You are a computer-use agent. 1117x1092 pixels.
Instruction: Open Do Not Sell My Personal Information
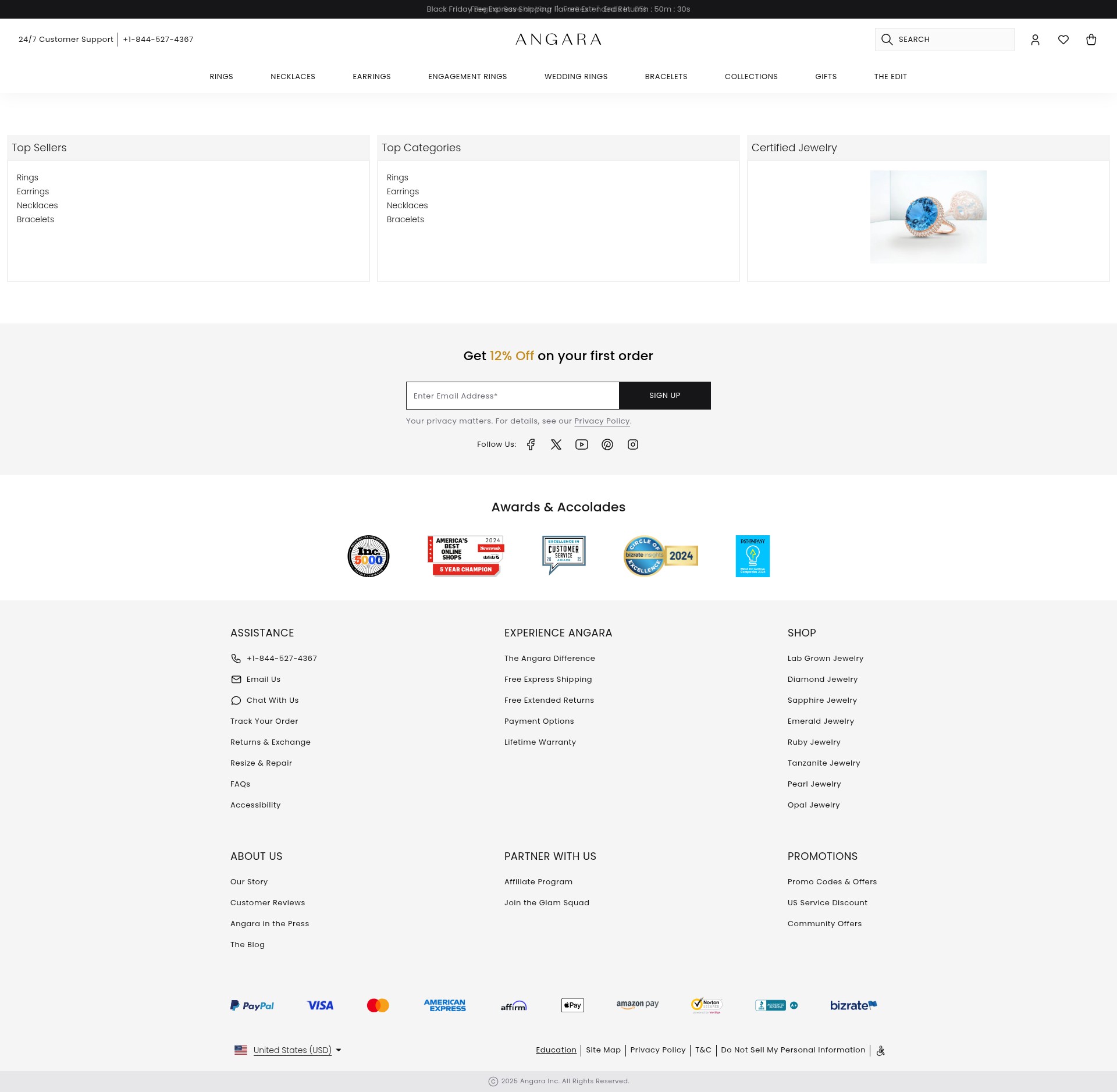pos(793,1050)
